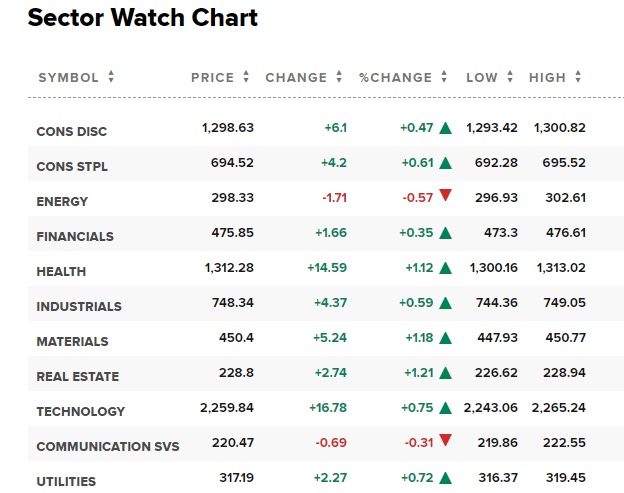
Task: Click red down arrow for COMMUNICATION SVS
Action: point(445,441)
